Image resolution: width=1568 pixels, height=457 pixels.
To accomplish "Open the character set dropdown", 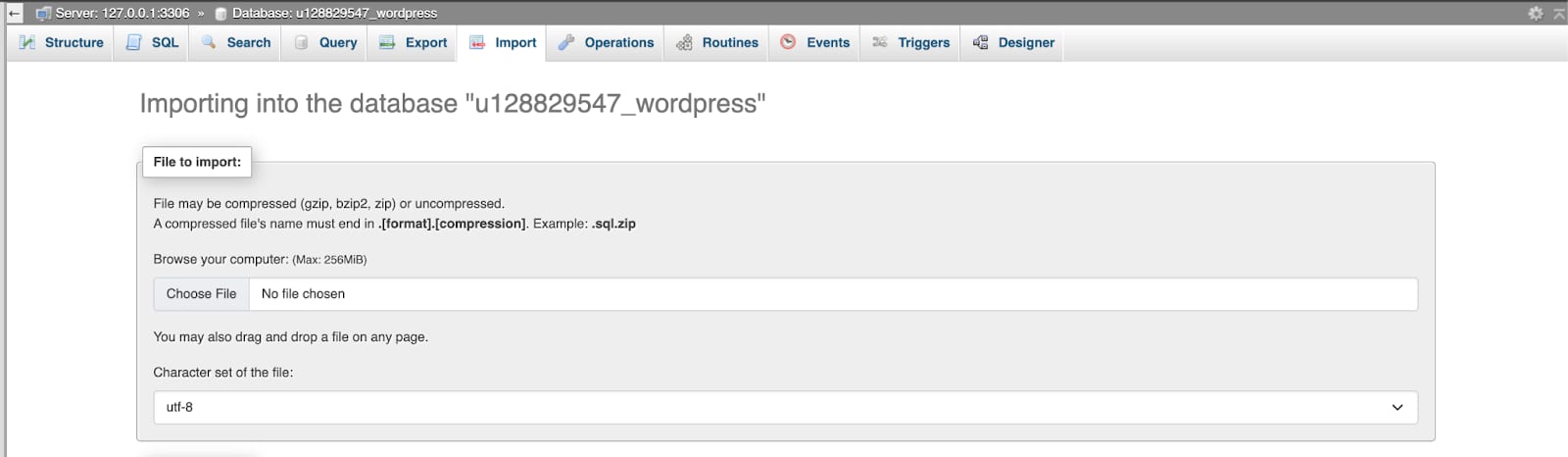I will 784,407.
